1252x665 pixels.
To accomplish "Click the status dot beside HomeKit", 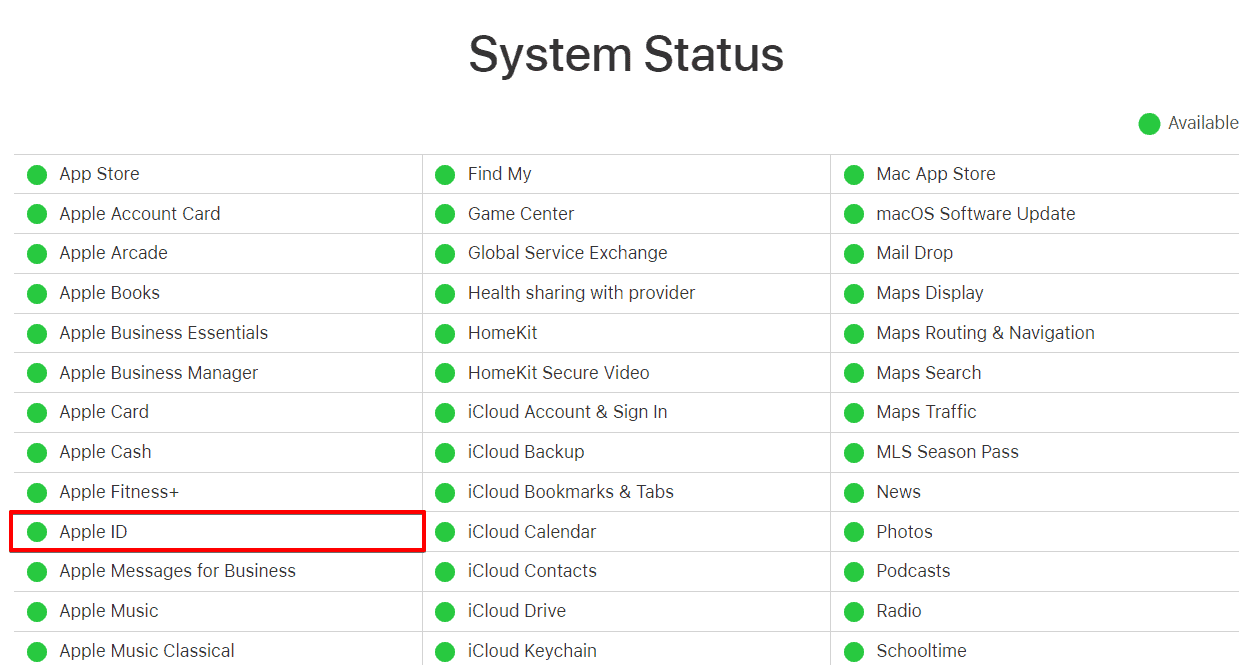I will (445, 333).
